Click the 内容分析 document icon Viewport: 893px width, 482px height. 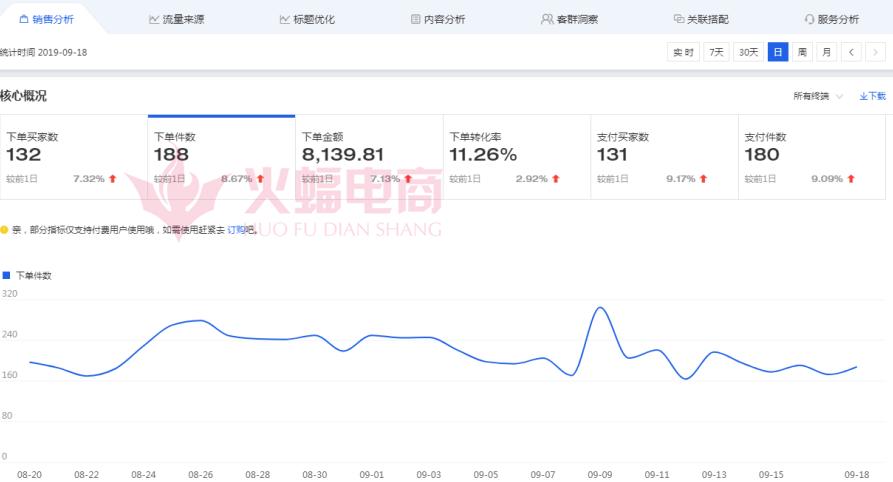(416, 19)
